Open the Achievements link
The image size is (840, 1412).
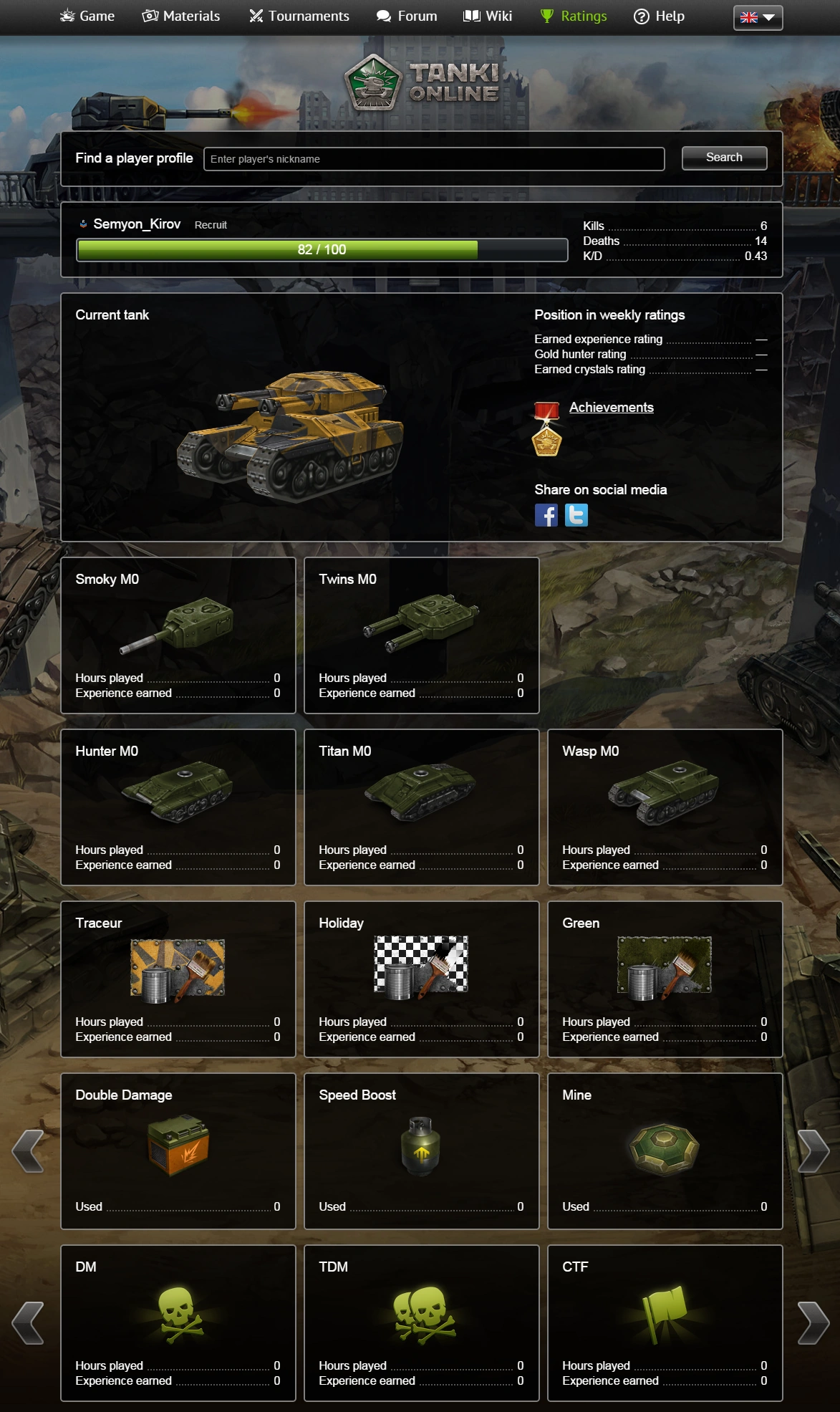[x=612, y=407]
